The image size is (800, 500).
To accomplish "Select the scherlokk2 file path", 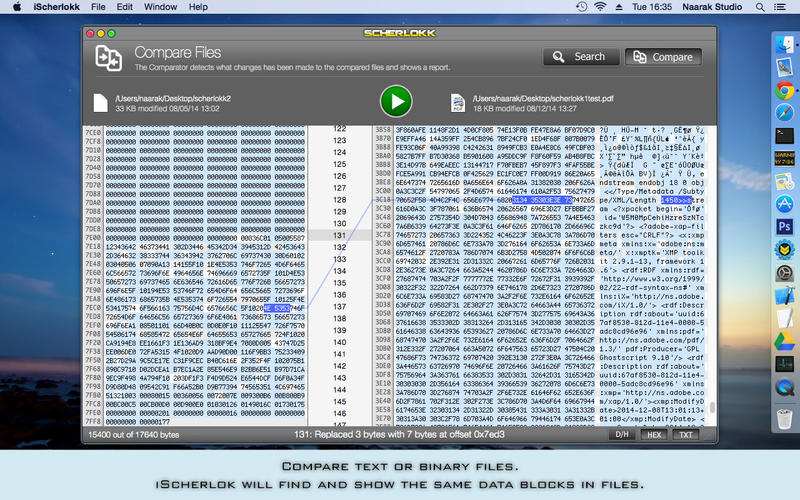I will (173, 98).
